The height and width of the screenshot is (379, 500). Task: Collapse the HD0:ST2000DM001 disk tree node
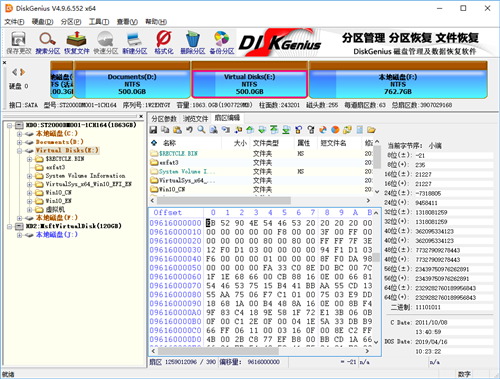click(x=10, y=125)
